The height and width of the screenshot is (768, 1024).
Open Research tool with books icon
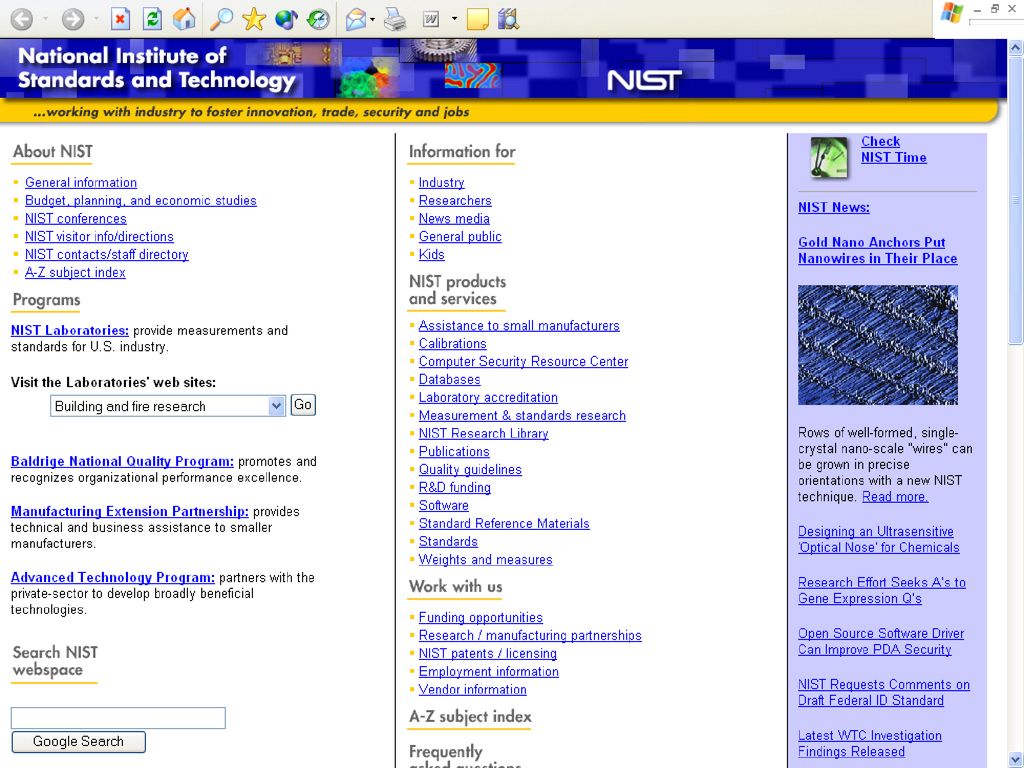508,19
